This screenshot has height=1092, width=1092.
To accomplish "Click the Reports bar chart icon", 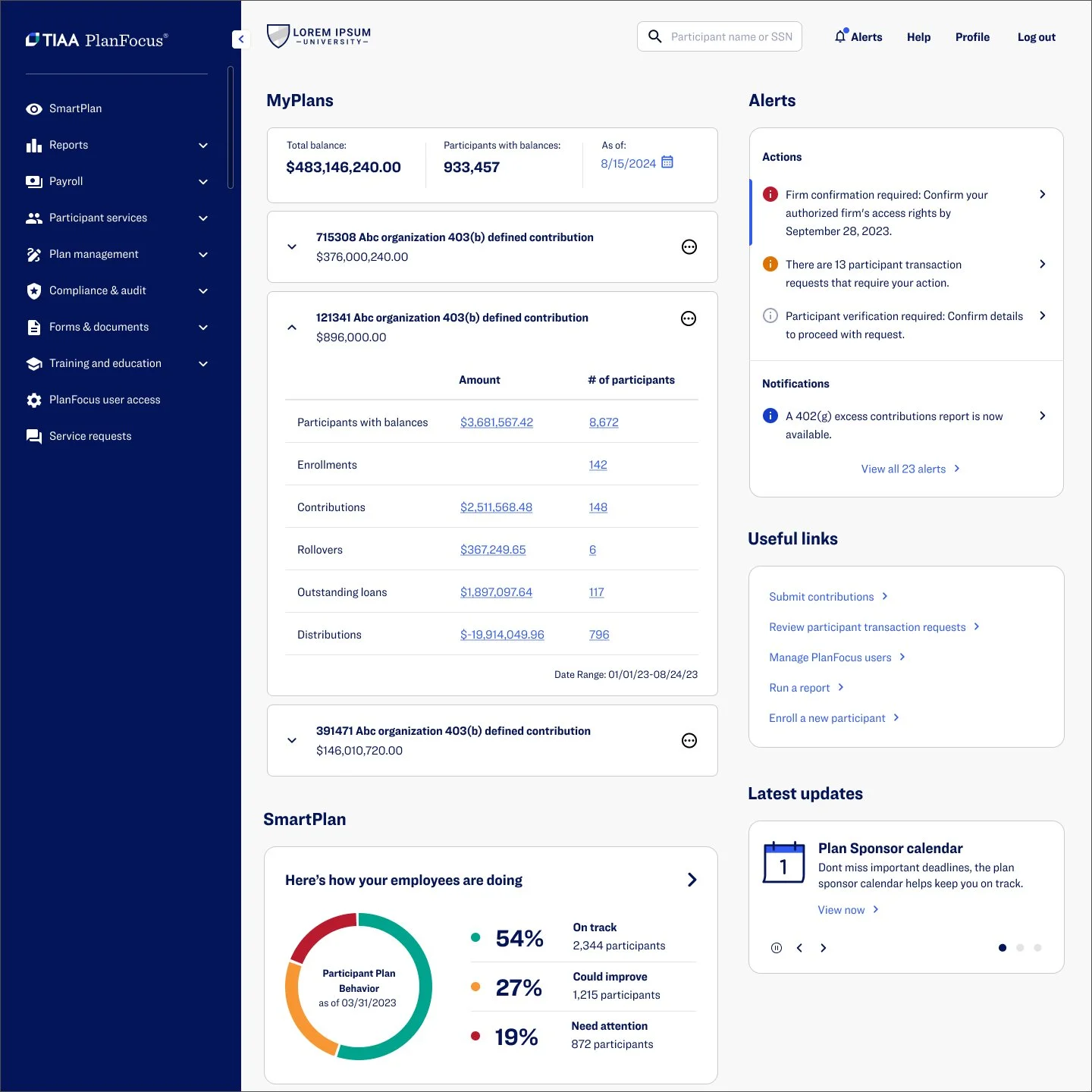I will [34, 146].
